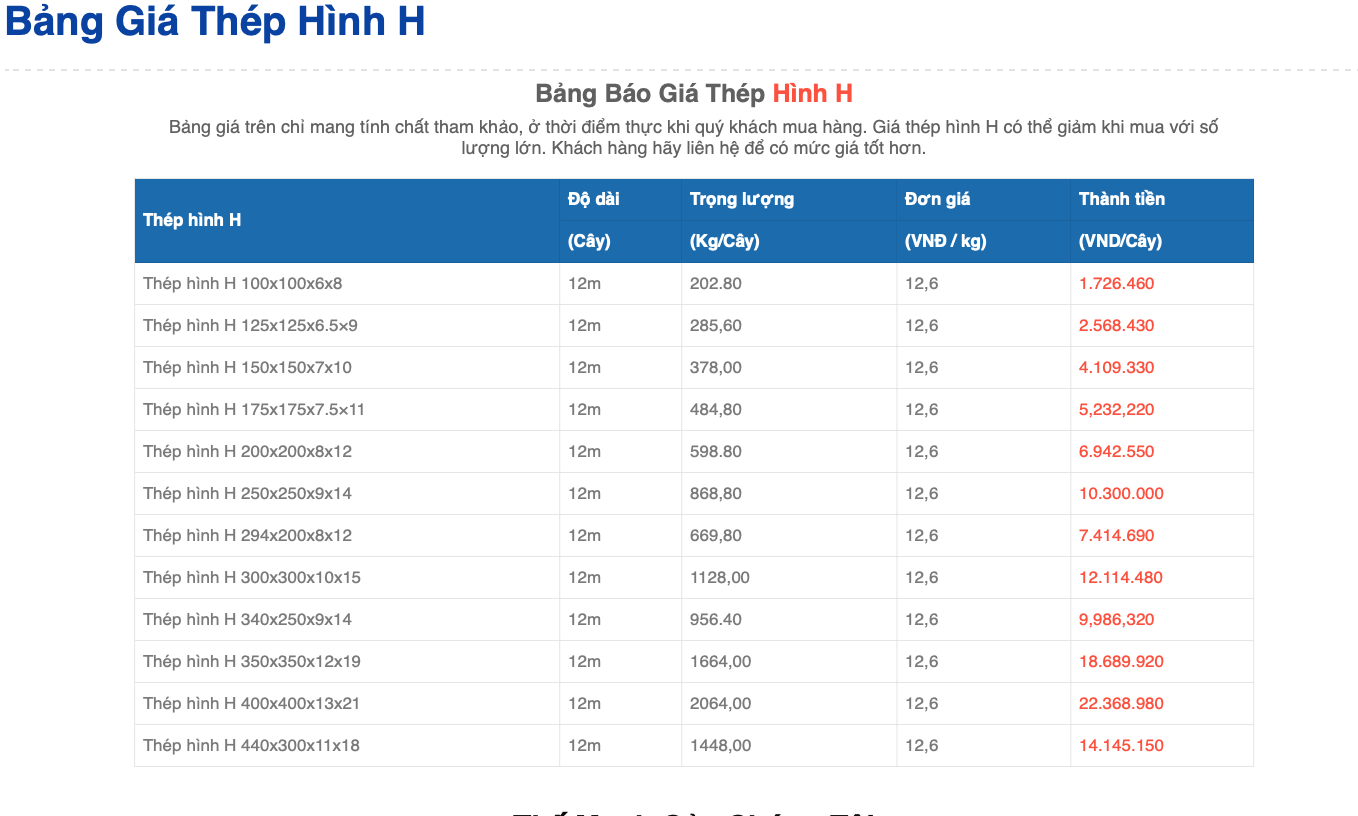Click the weight value "2064,00"
The width and height of the screenshot is (1358, 816).
(x=720, y=704)
